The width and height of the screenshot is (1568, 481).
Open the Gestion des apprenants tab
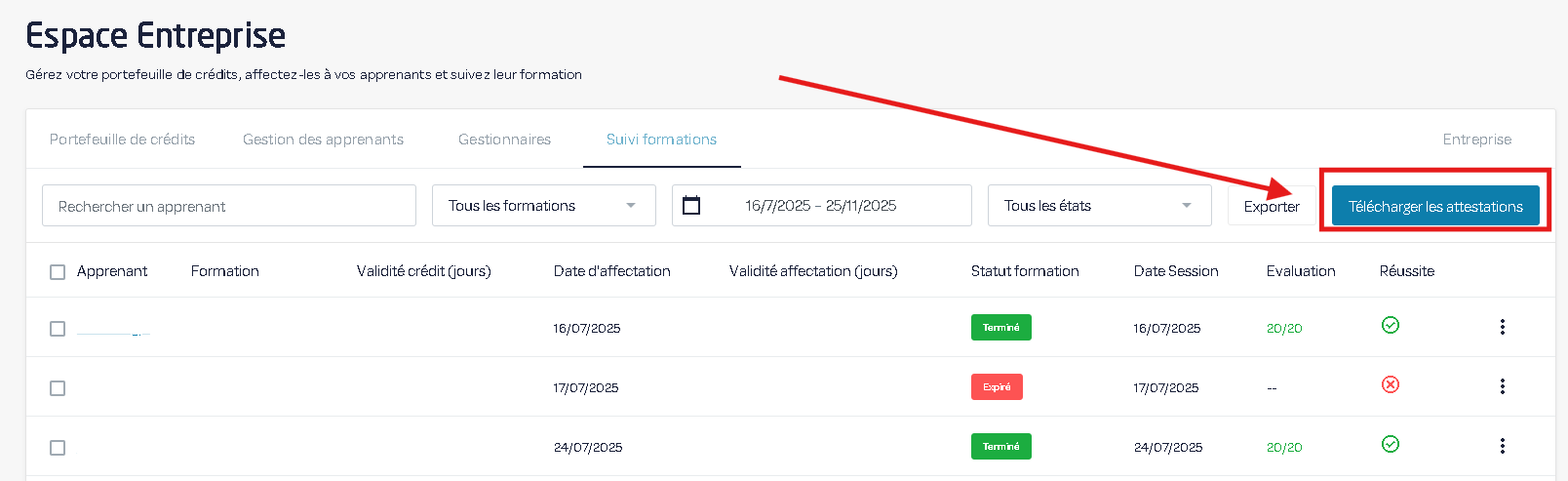pyautogui.click(x=323, y=140)
